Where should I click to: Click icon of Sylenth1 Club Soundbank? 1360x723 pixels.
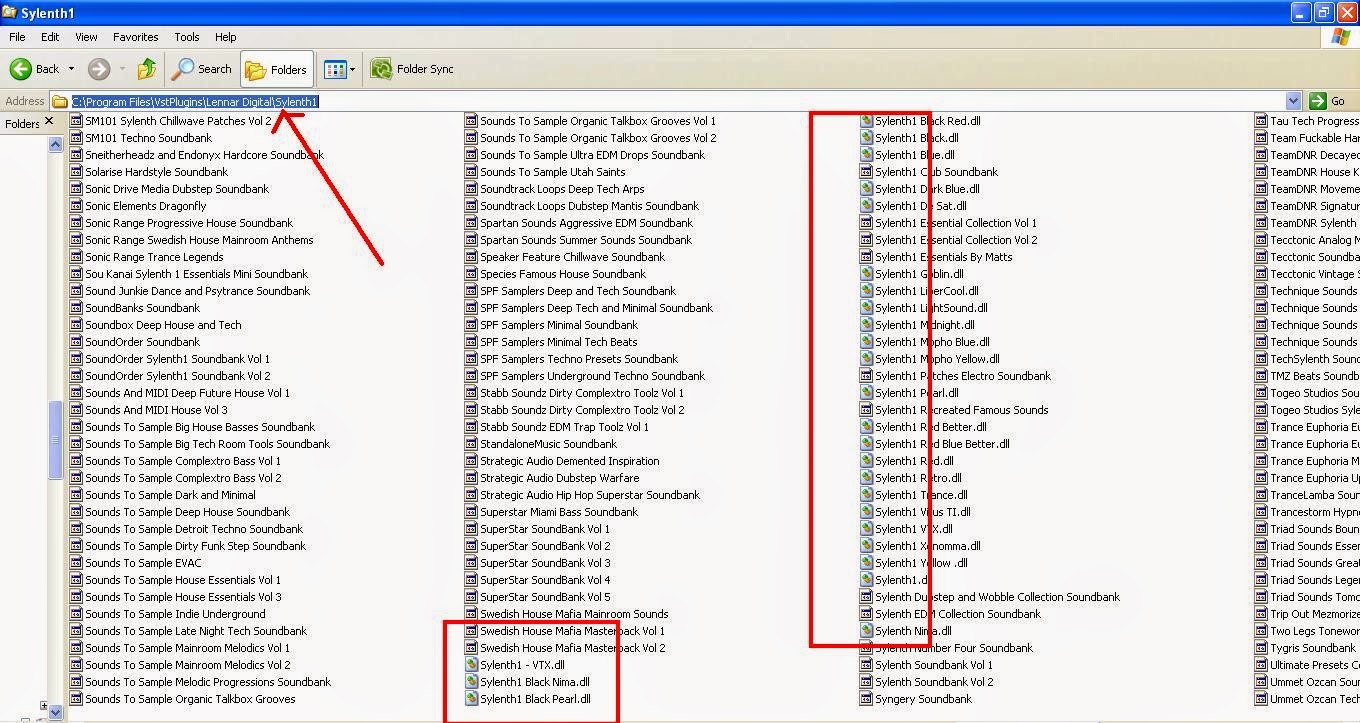867,172
